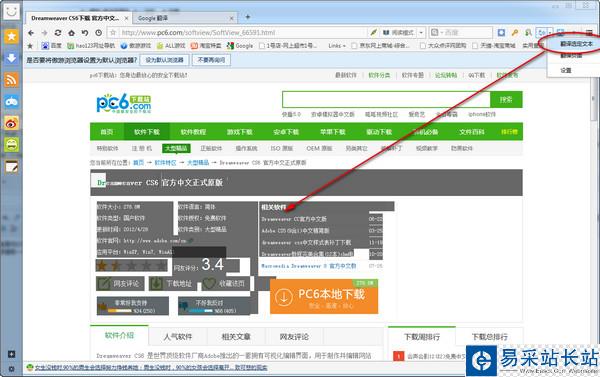Open the game controller icon in the sidebar
This screenshot has width=600, height=377.
click(11, 101)
